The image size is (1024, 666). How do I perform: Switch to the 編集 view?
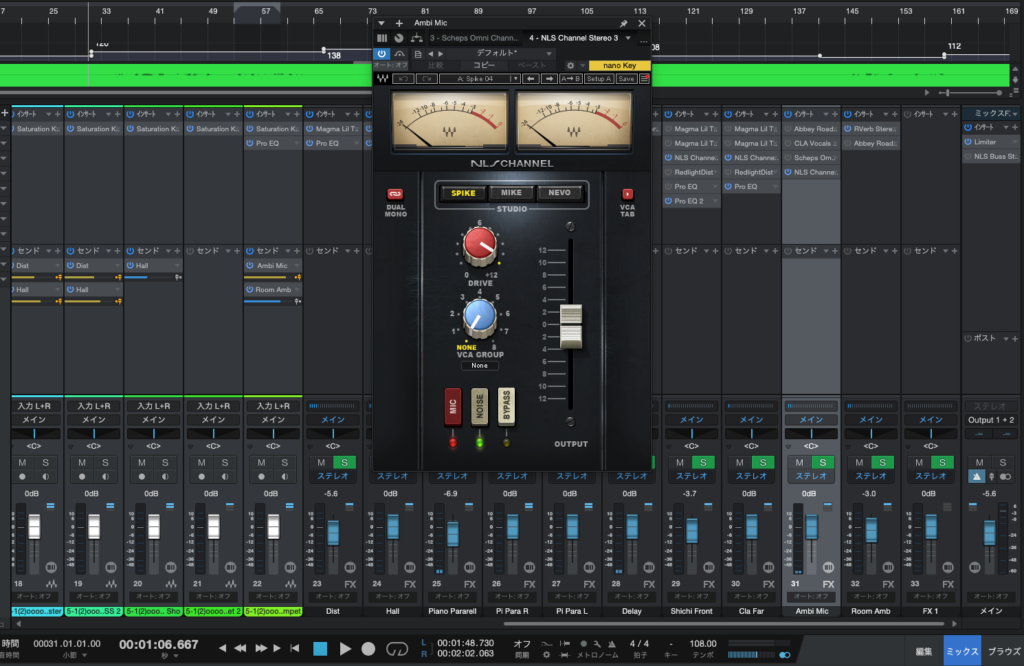[923, 651]
